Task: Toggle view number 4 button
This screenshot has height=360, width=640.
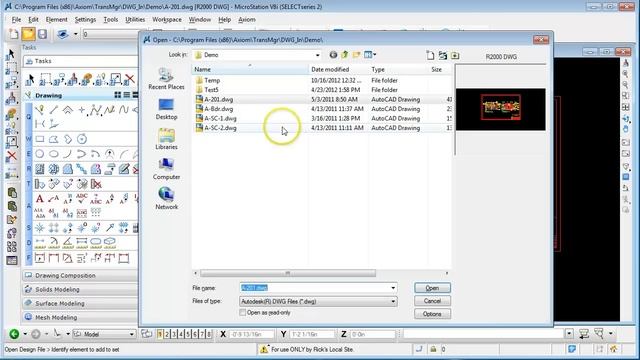Action: [x=181, y=335]
